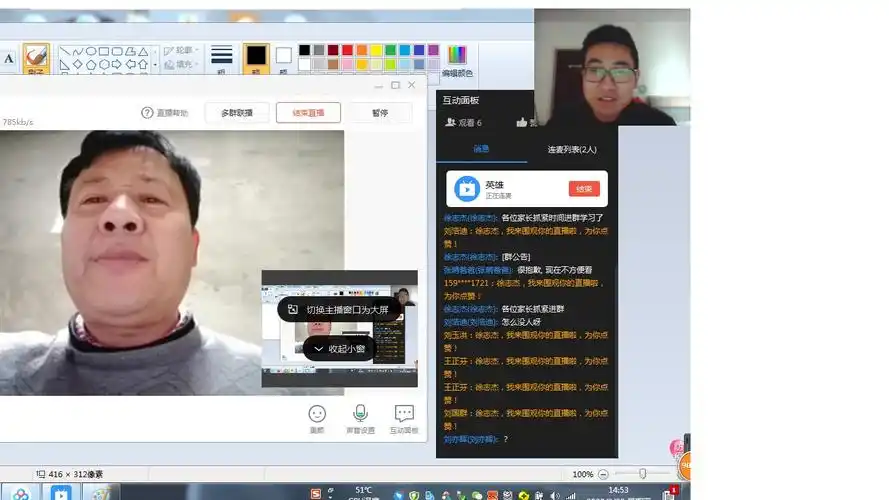Click the 结束直播 end live button
Image resolution: width=889 pixels, height=500 pixels.
point(308,113)
